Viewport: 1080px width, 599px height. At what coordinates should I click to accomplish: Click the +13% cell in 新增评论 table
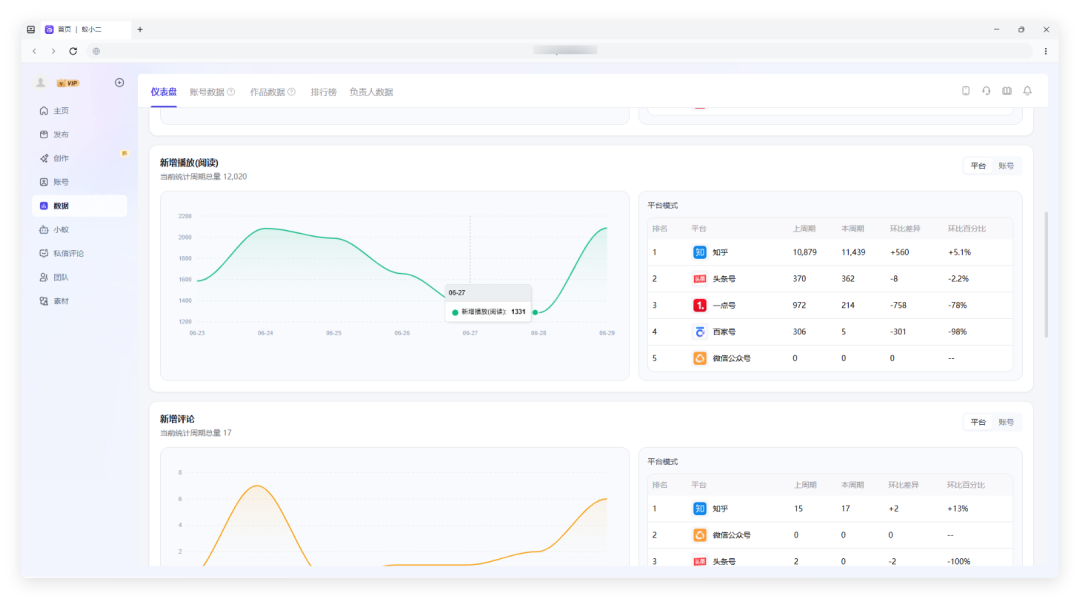pyautogui.click(x=957, y=509)
